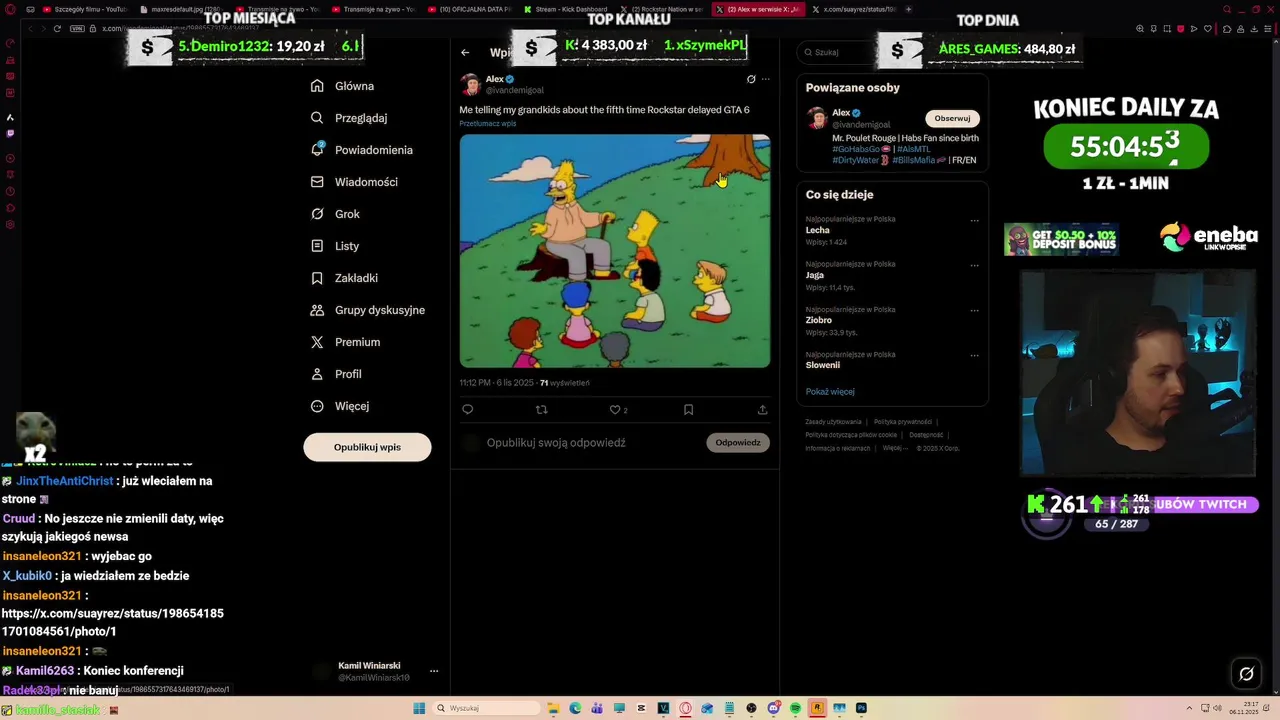Switch to Stream - Kick Dashboard tab
The image size is (1280, 720).
(565, 9)
